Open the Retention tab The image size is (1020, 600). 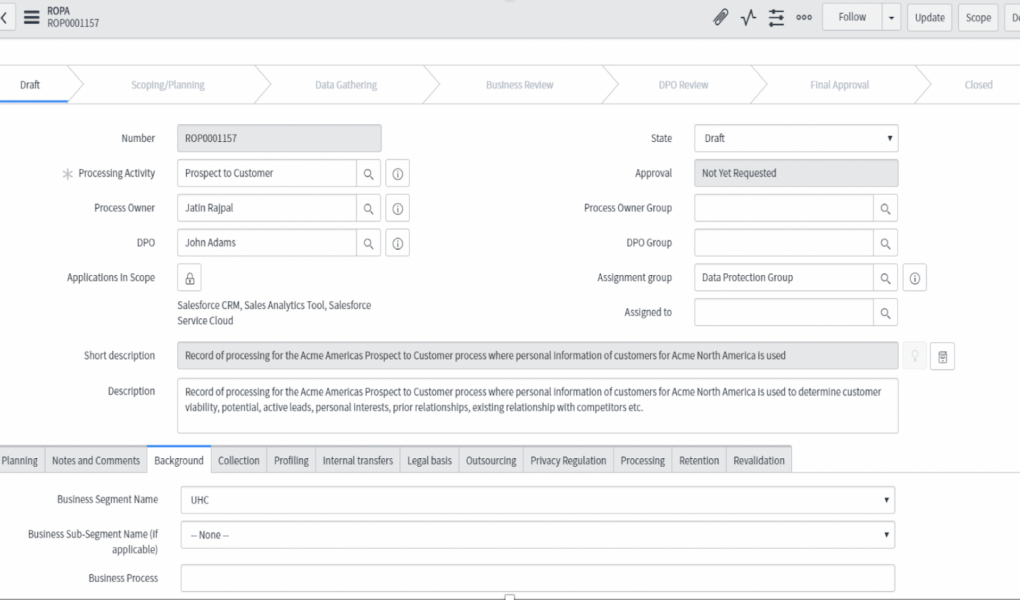click(699, 460)
